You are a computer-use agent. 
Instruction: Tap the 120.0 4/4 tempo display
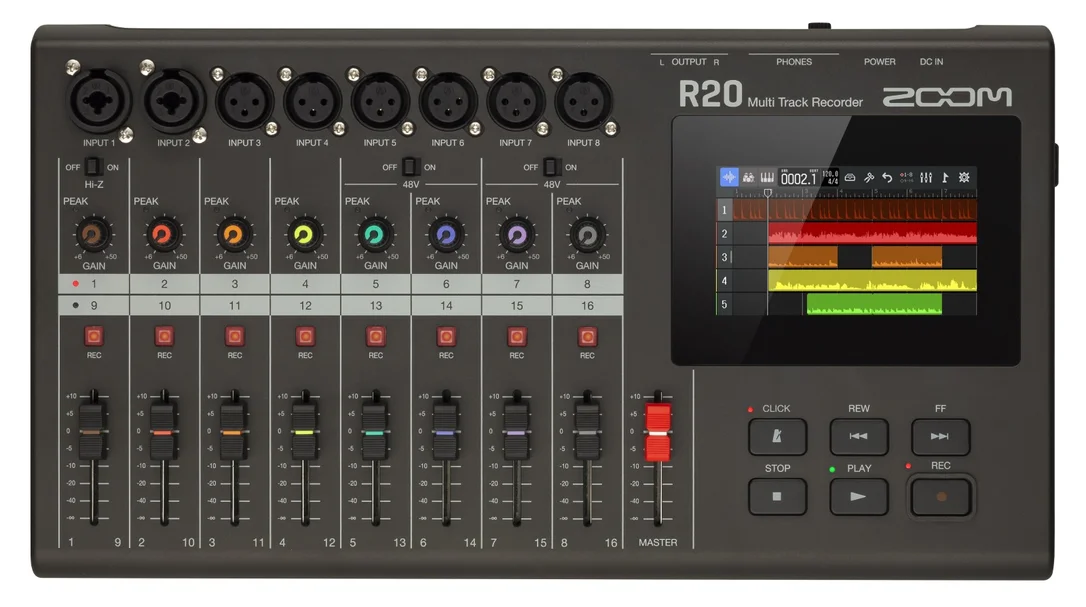coord(830,177)
